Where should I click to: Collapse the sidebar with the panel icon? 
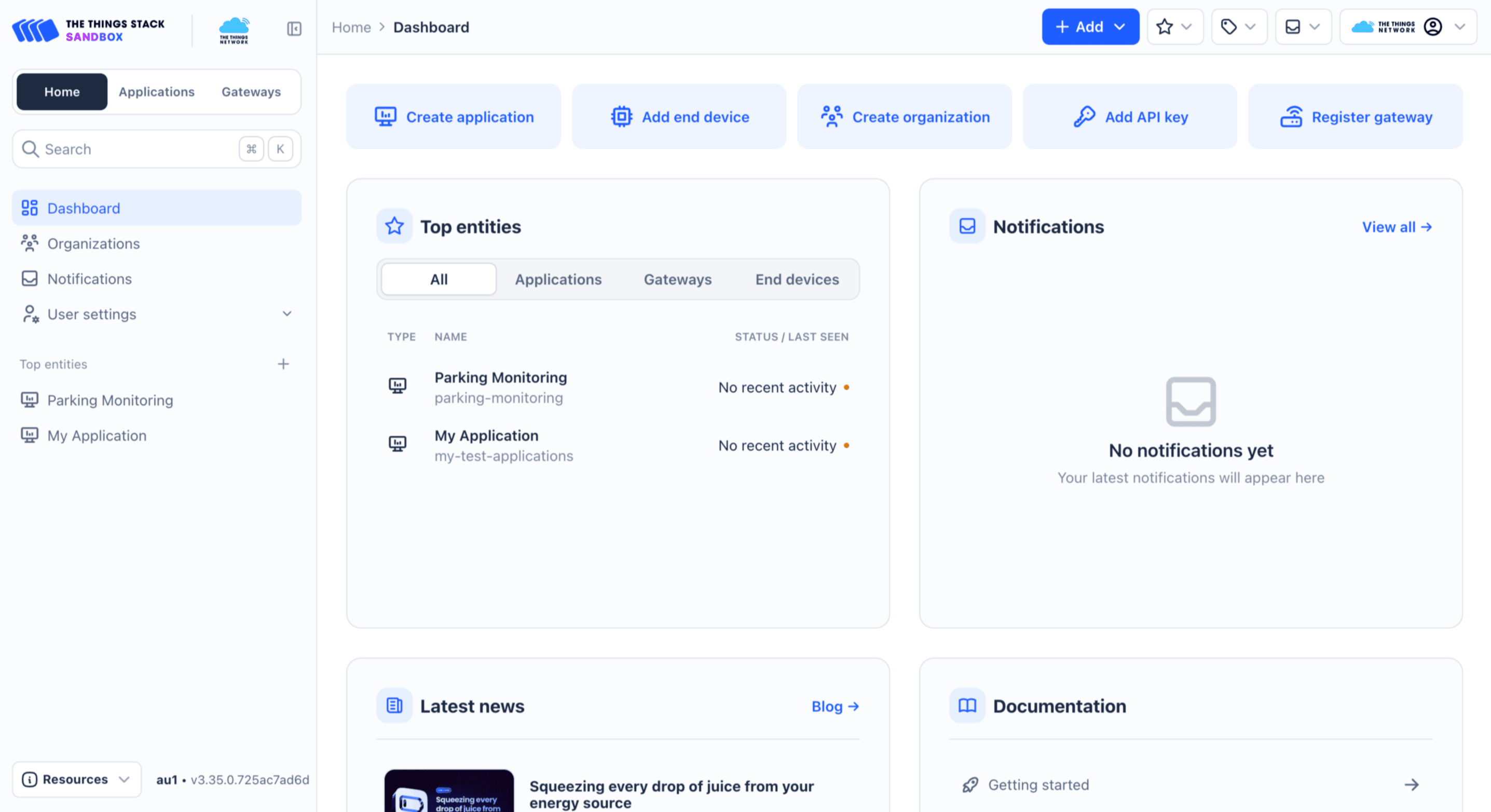tap(294, 29)
